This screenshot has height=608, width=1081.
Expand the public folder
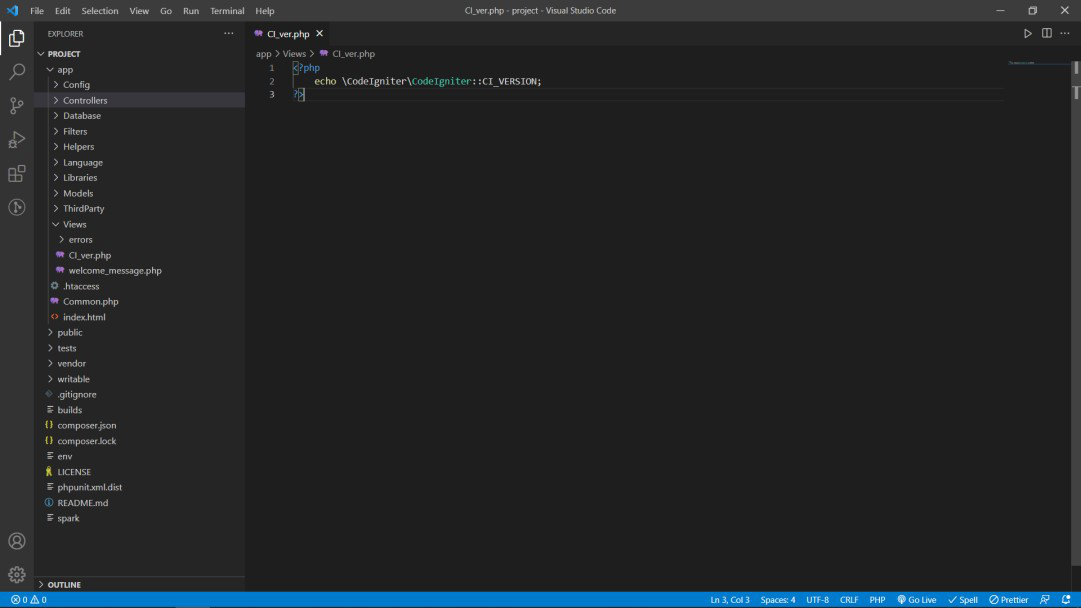coord(139,332)
